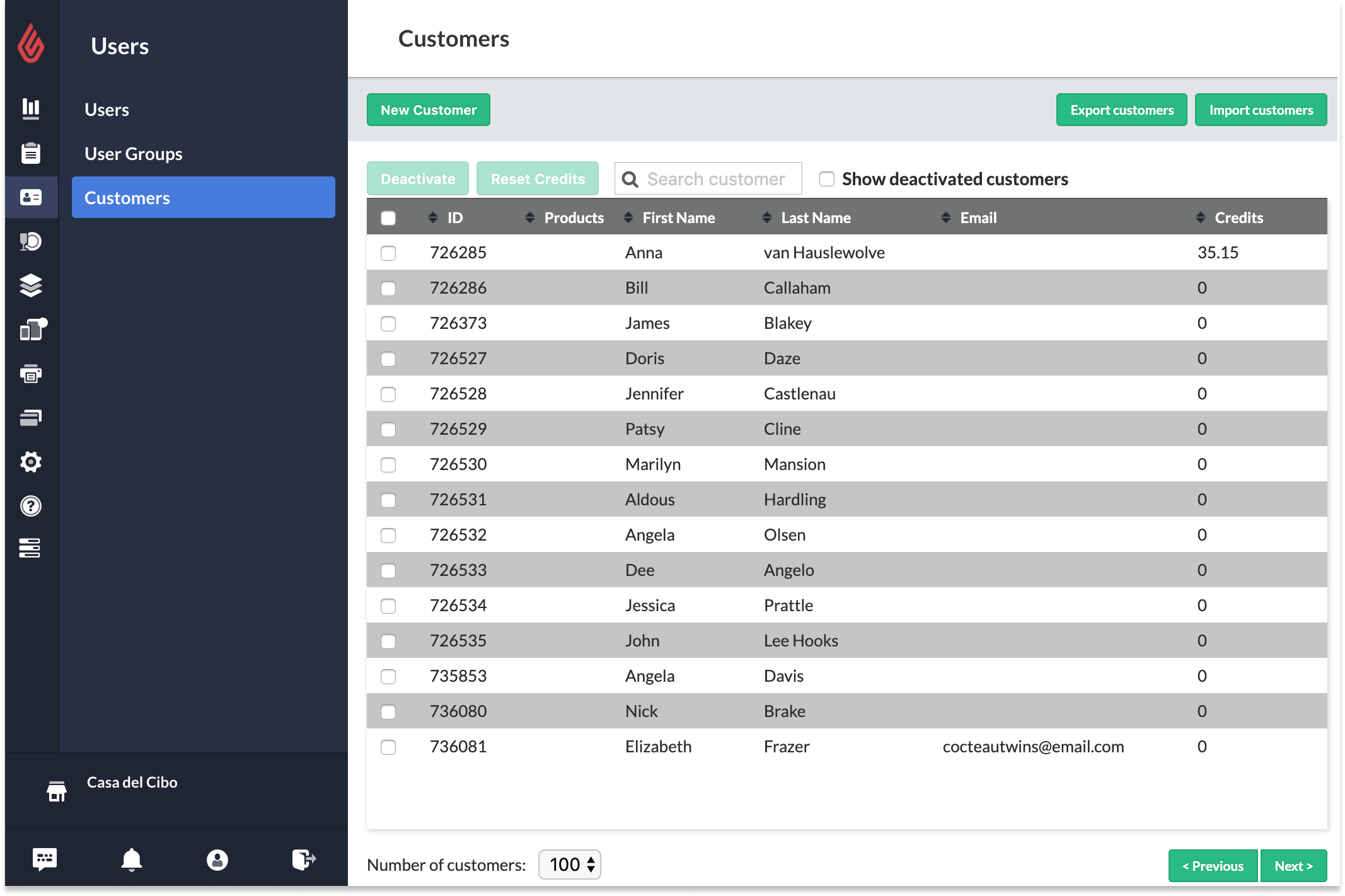Viewport: 1345px width, 896px height.
Task: Open the User Groups menu item
Action: 134,154
